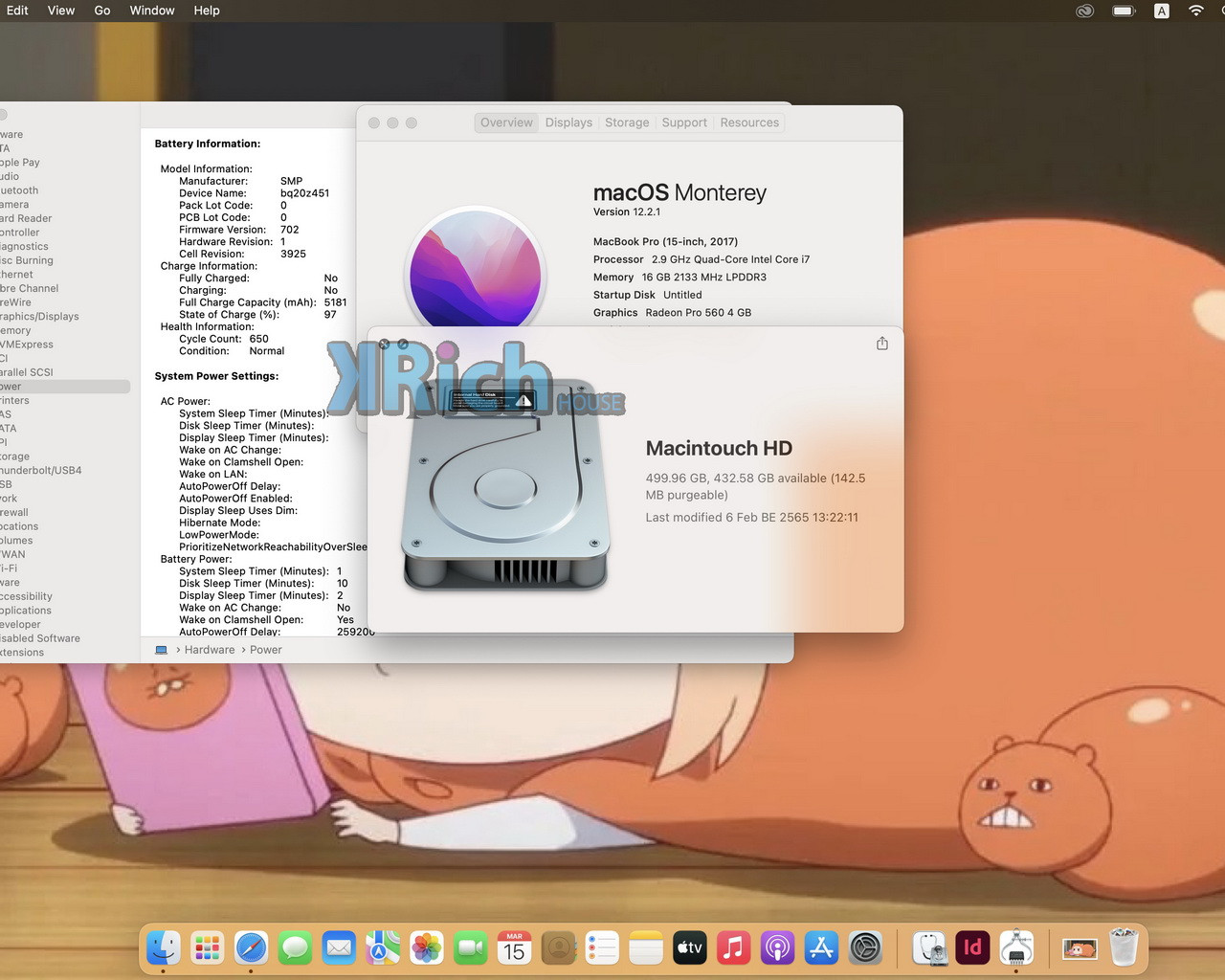Open input source 'A' menu bar icon
This screenshot has width=1225, height=980.
[1161, 11]
